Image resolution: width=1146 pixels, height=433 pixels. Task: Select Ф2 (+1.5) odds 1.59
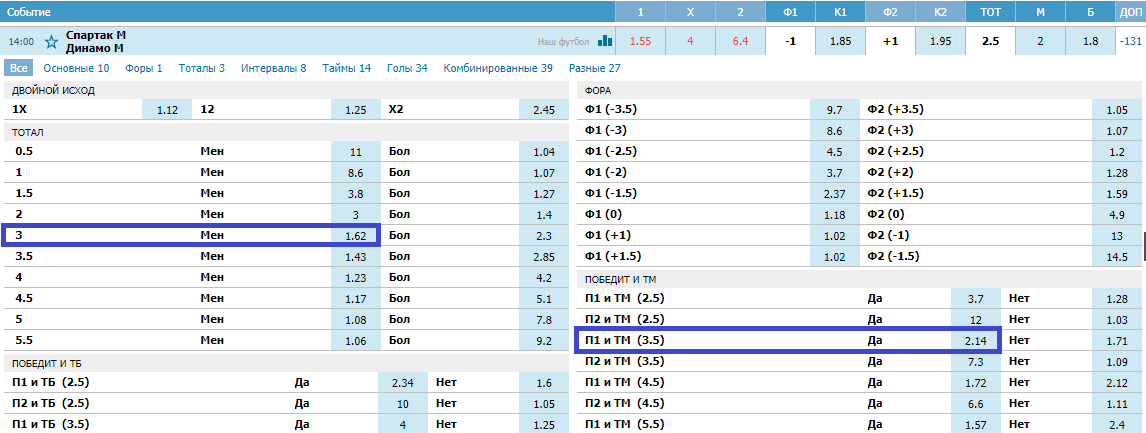[x=1117, y=194]
